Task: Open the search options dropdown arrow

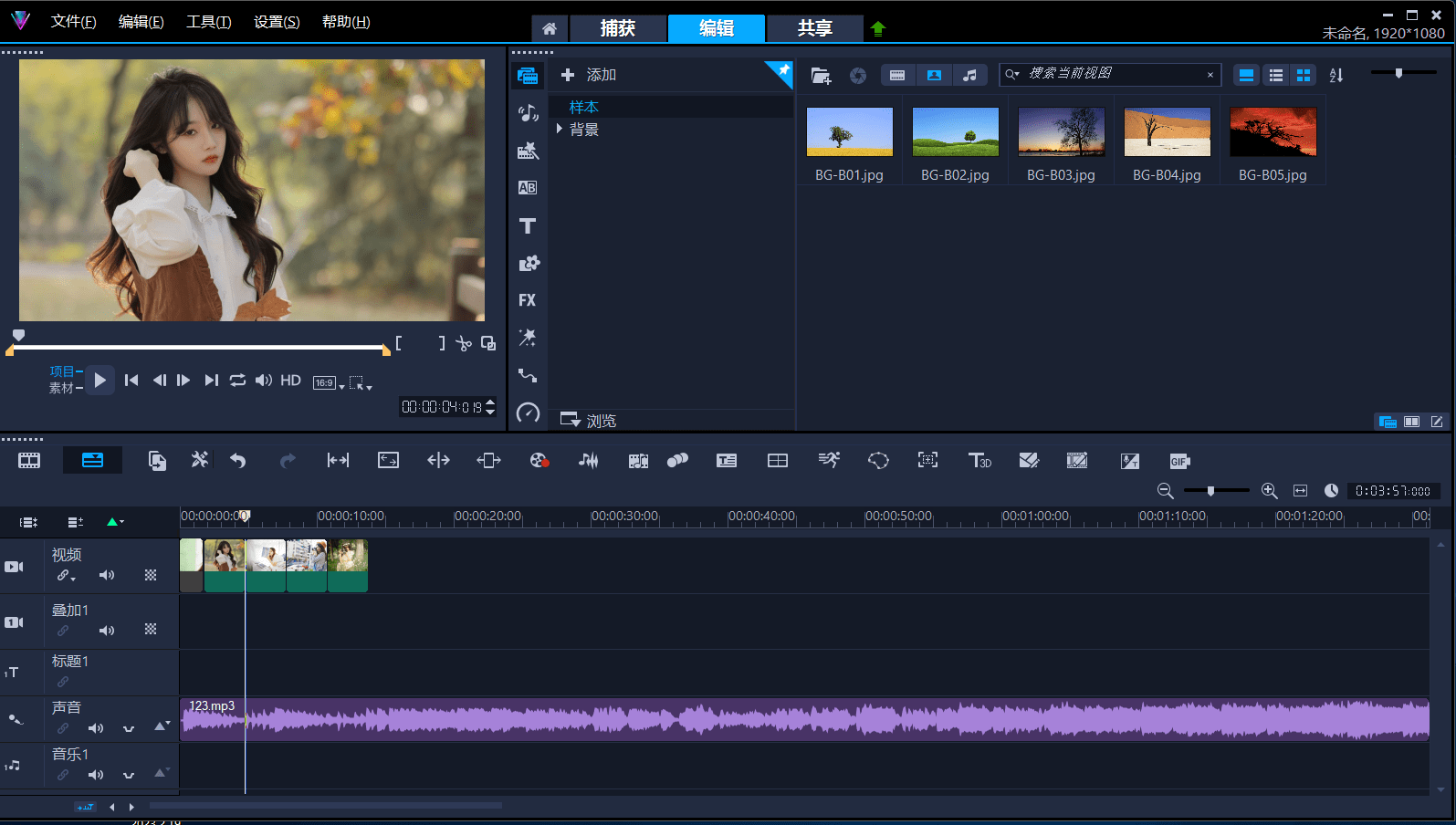Action: point(1012,75)
